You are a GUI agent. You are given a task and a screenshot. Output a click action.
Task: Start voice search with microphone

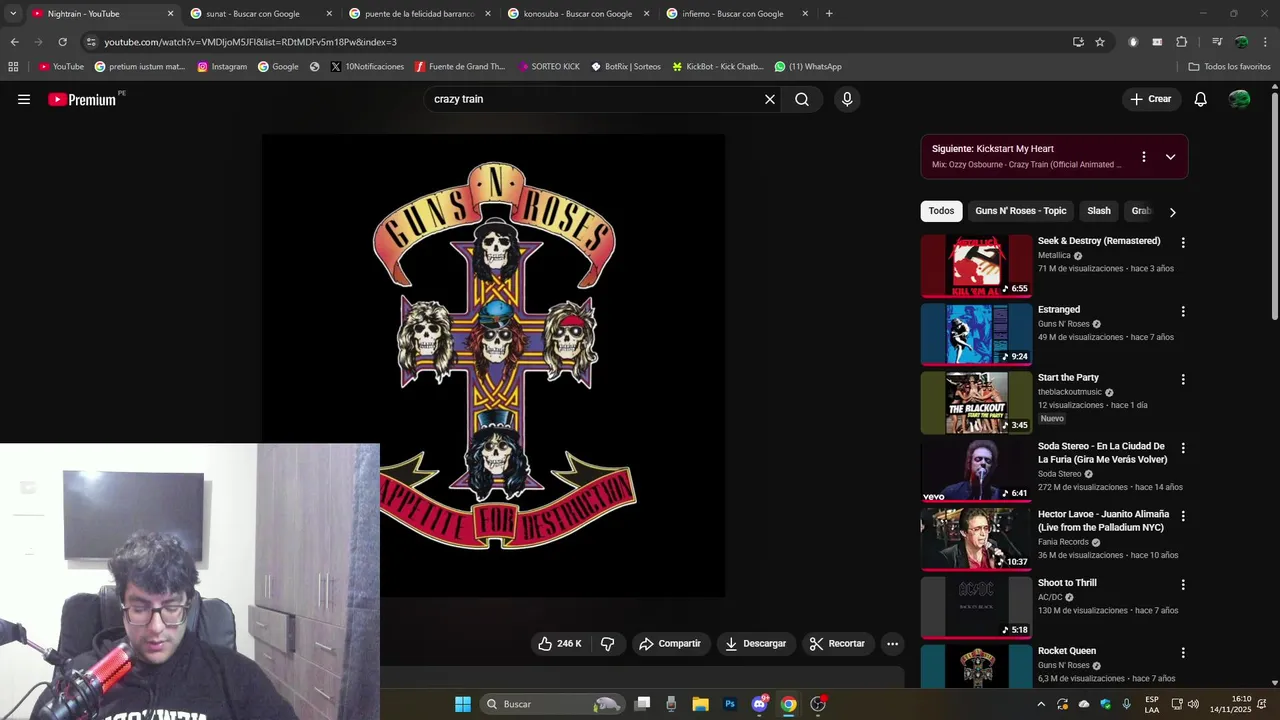pyautogui.click(x=847, y=99)
